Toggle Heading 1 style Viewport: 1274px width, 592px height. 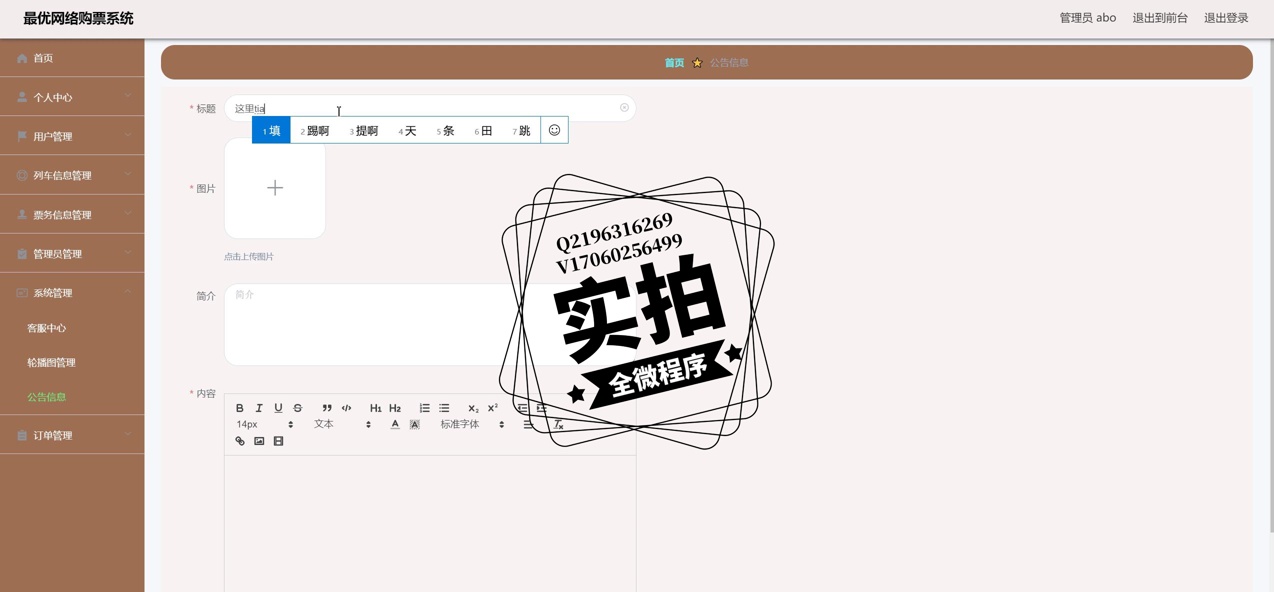click(x=375, y=408)
